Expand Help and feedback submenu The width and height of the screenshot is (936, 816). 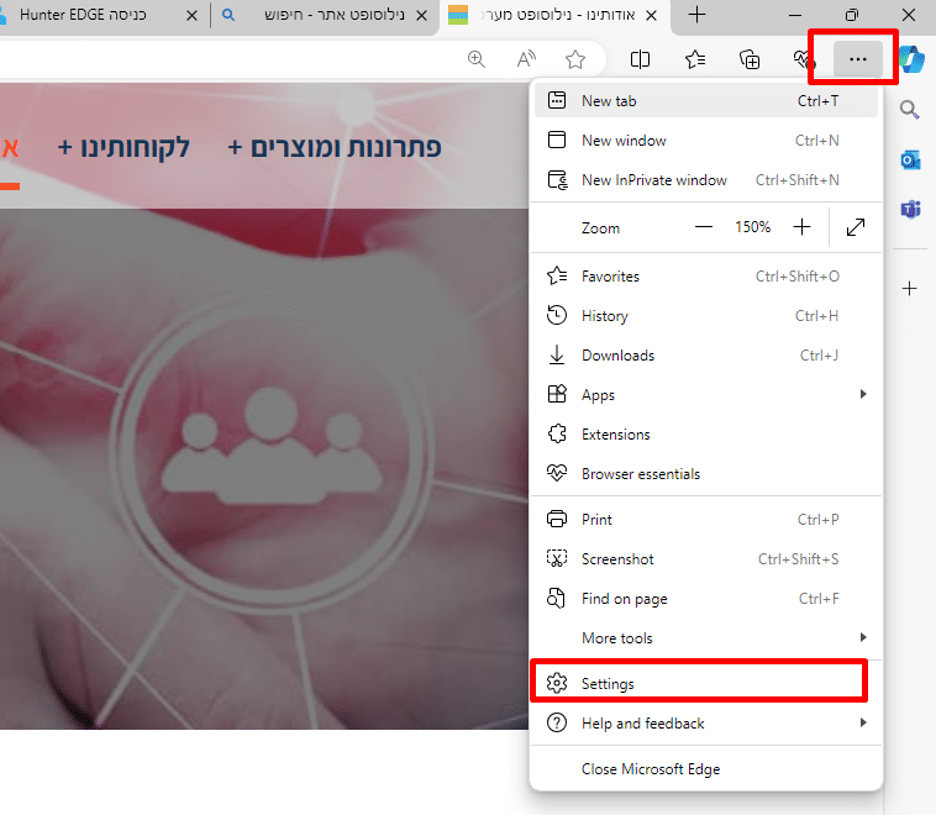706,723
